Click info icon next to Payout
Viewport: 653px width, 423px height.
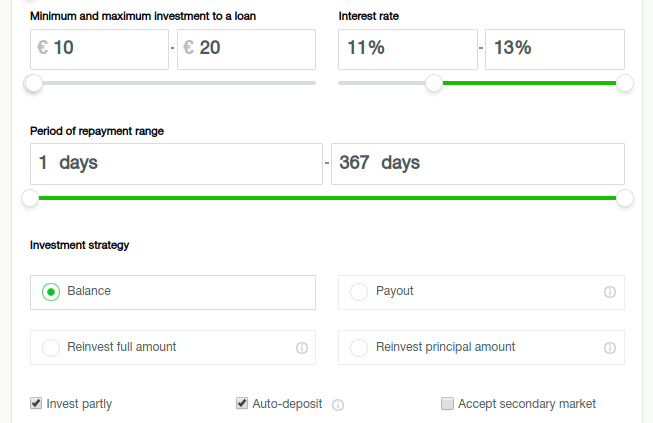pos(610,292)
